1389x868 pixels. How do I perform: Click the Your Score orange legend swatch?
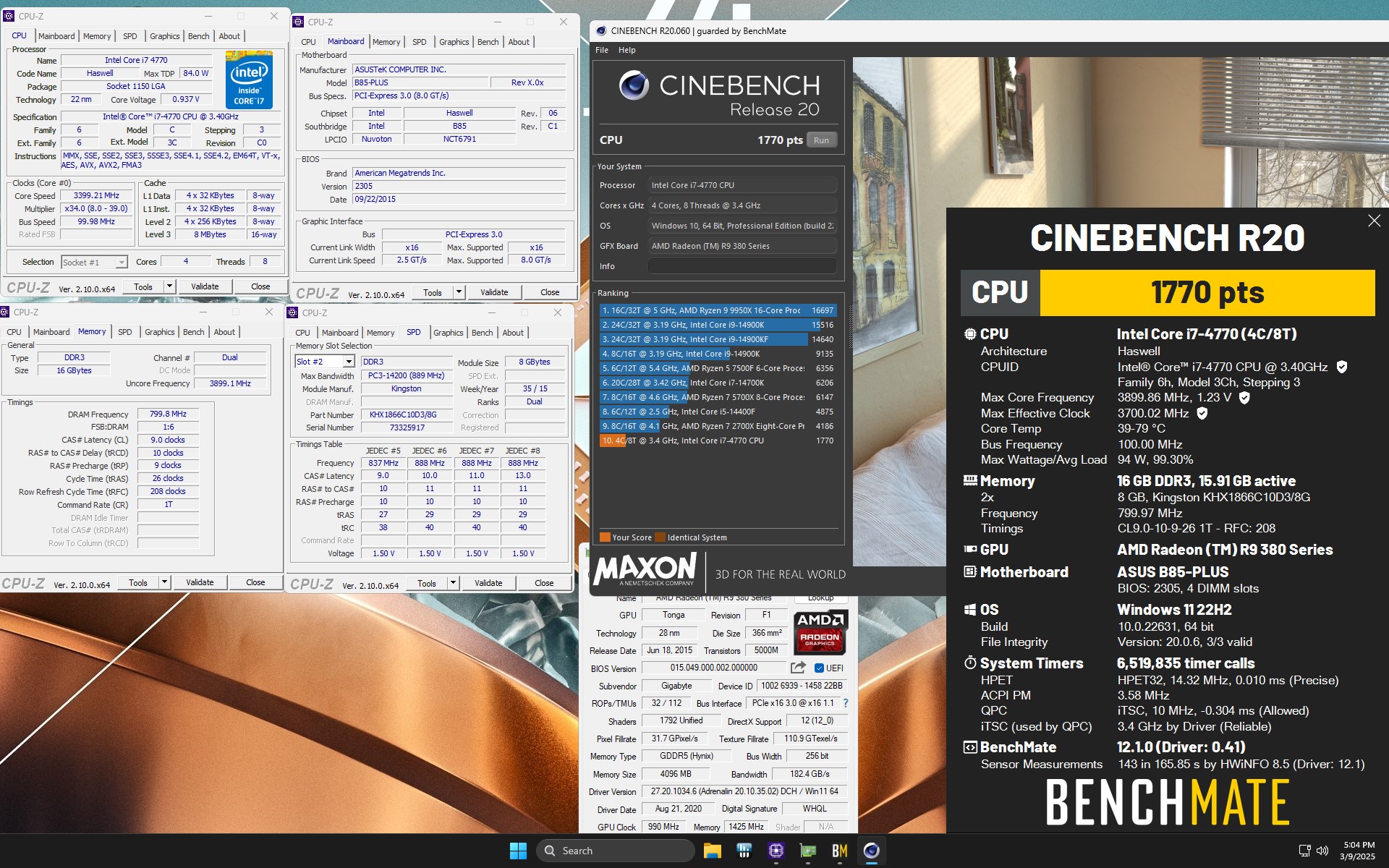click(x=605, y=537)
